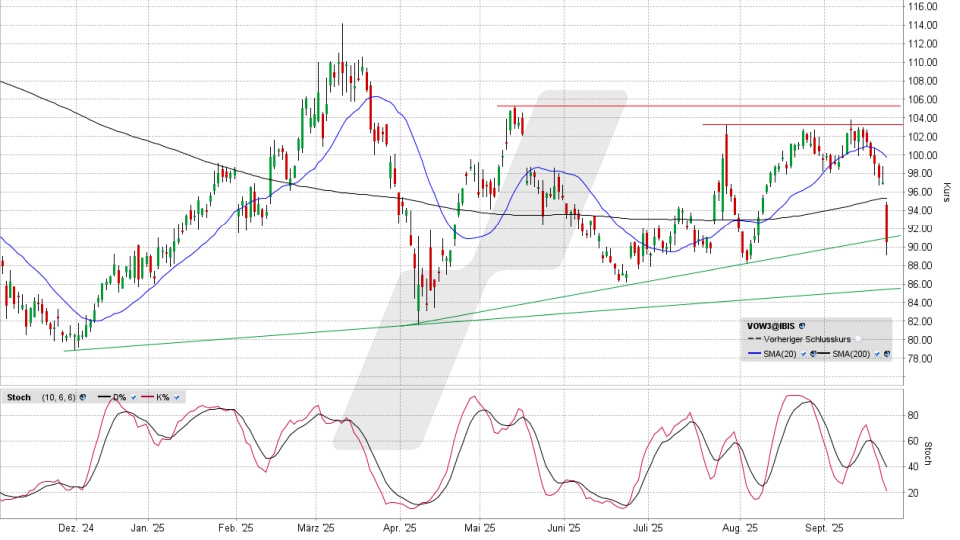Click the VOW3@IBIS symbol label
The image size is (960, 540).
[771, 326]
